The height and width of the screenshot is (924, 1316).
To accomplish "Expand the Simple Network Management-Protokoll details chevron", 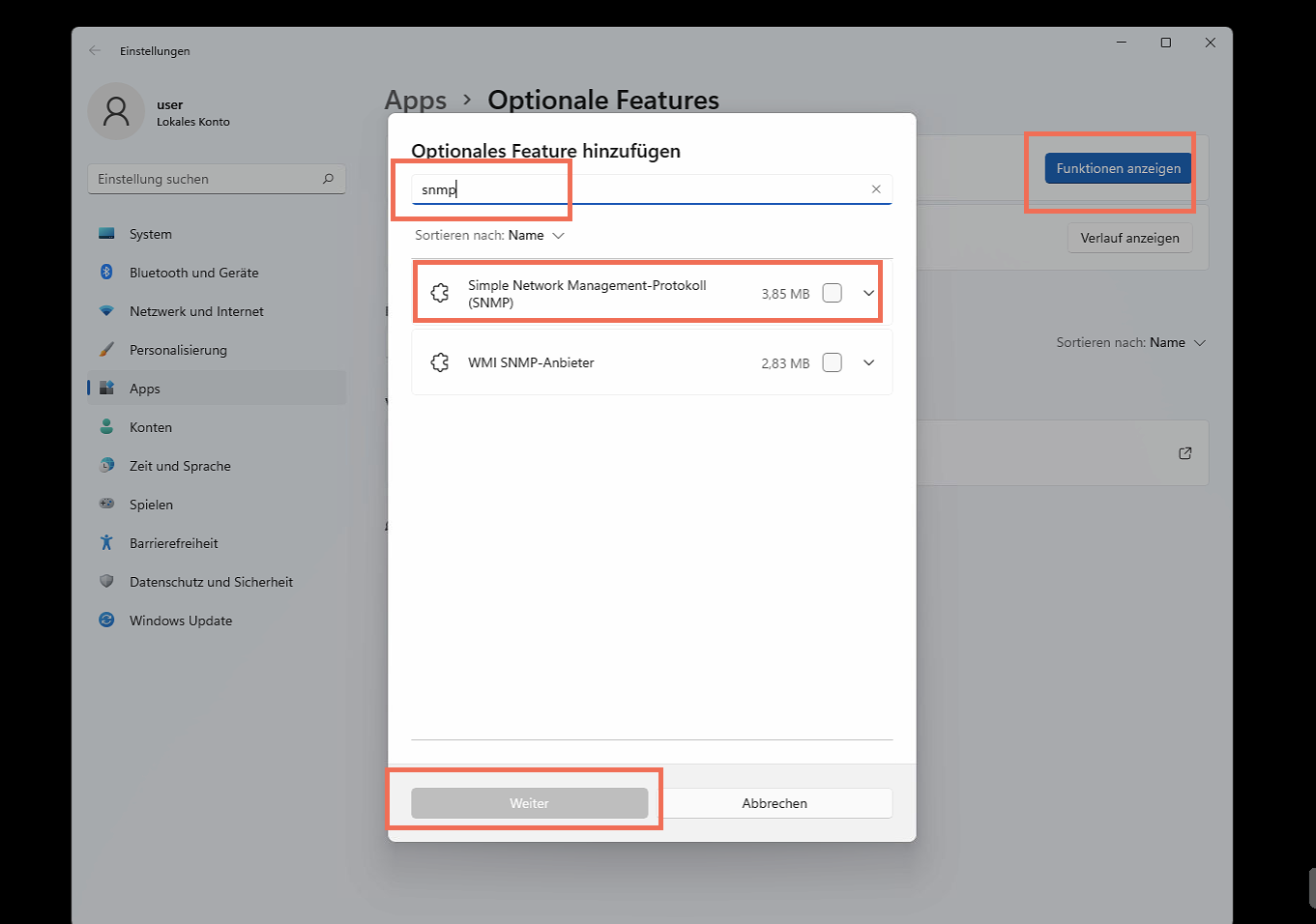I will [x=868, y=294].
